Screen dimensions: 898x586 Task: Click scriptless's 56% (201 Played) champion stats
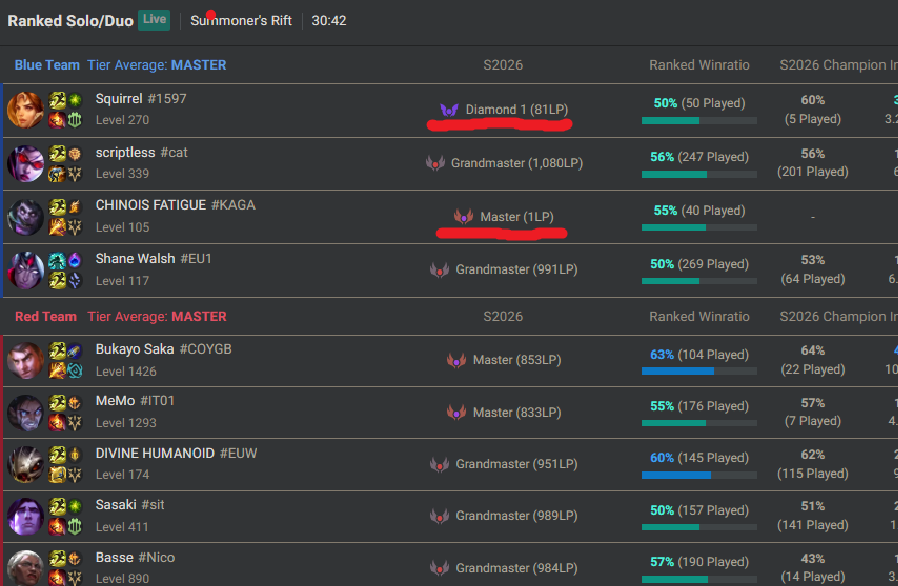(813, 163)
